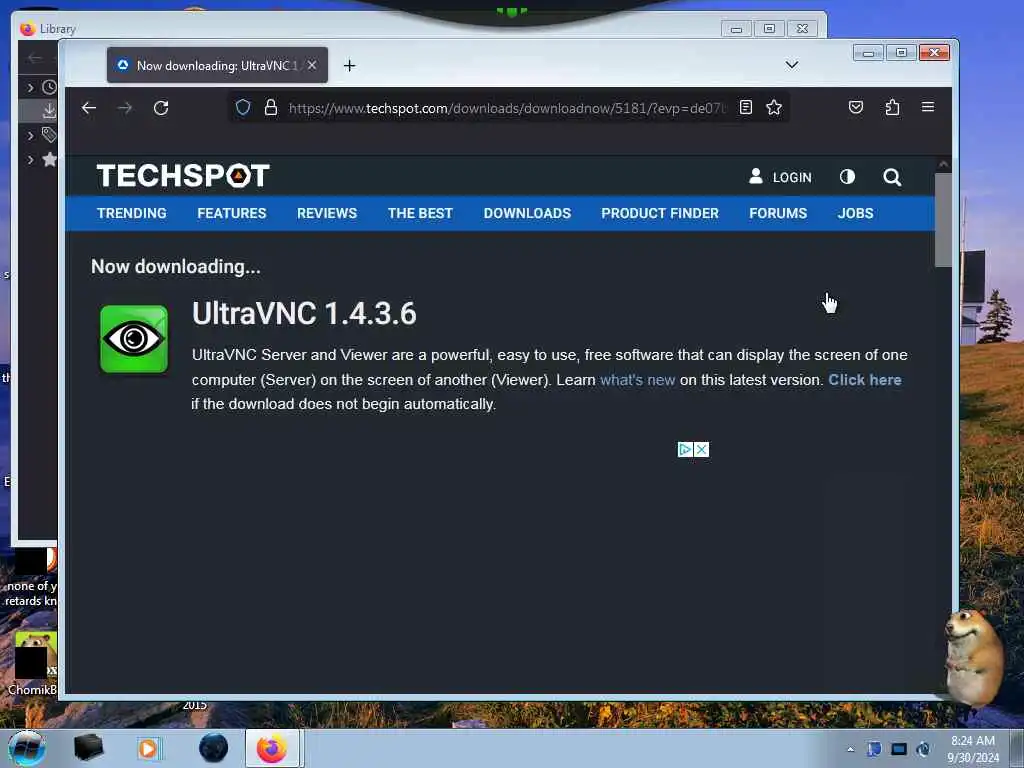Click the page vertical scrollbar thumb
The height and width of the screenshot is (768, 1024).
pos(943,220)
